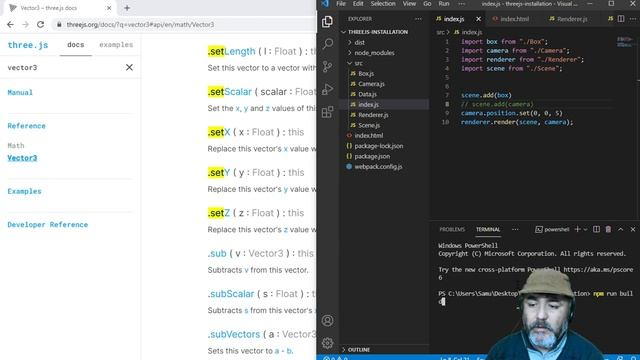Switch to examples tab on three.js site
The height and width of the screenshot is (360, 640).
pos(116,45)
